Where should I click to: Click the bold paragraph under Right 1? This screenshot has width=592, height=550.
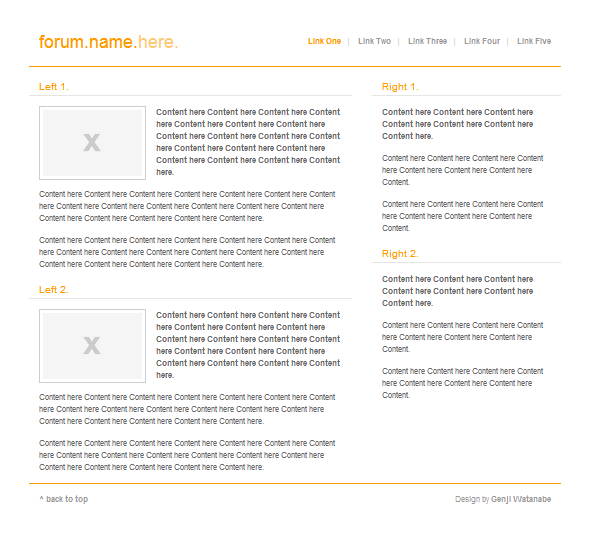click(x=457, y=124)
